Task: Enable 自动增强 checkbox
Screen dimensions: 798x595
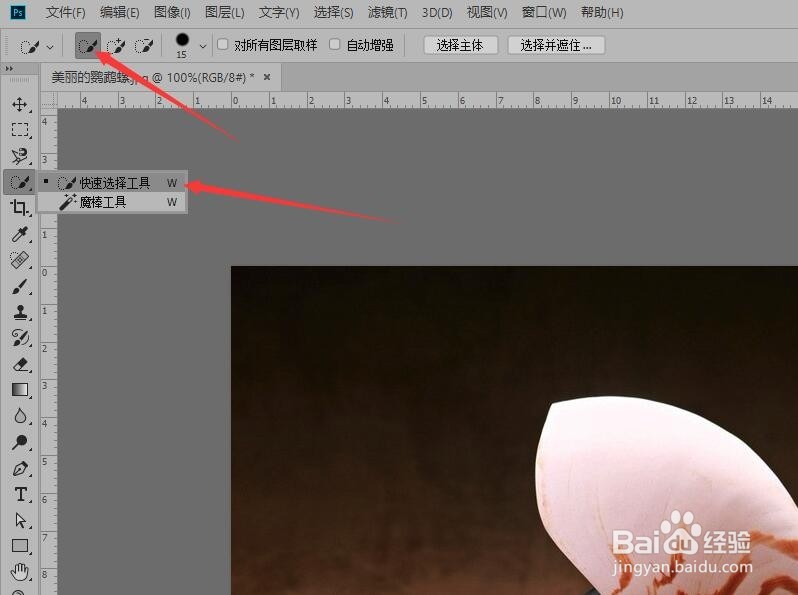Action: click(x=334, y=44)
